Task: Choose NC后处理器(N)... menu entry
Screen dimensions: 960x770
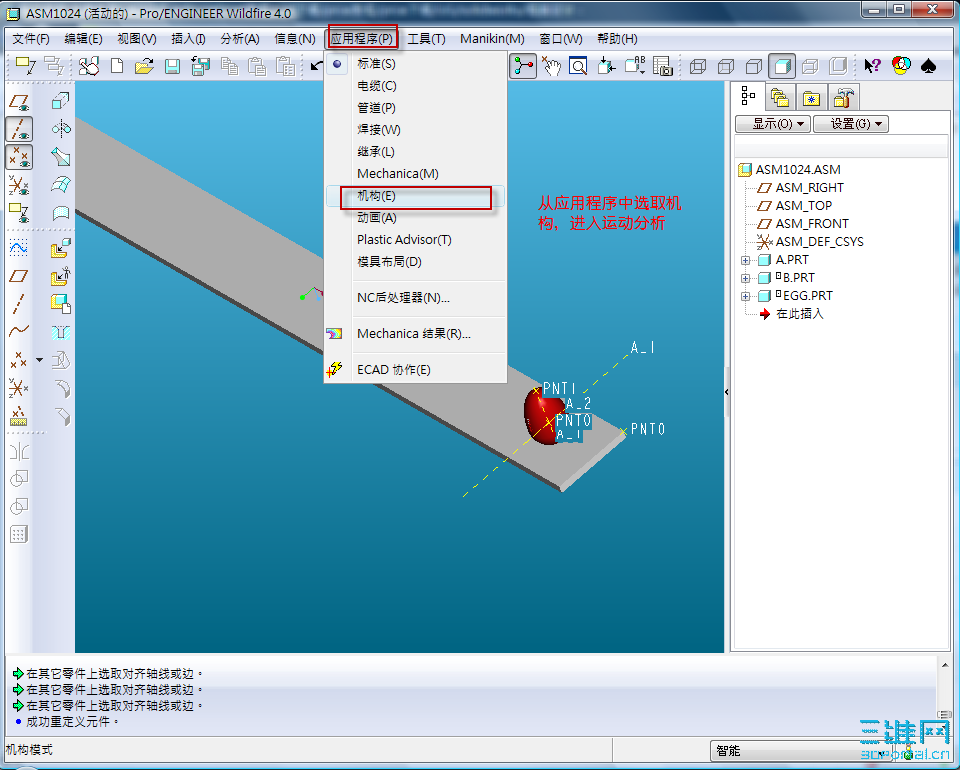Action: click(415, 298)
